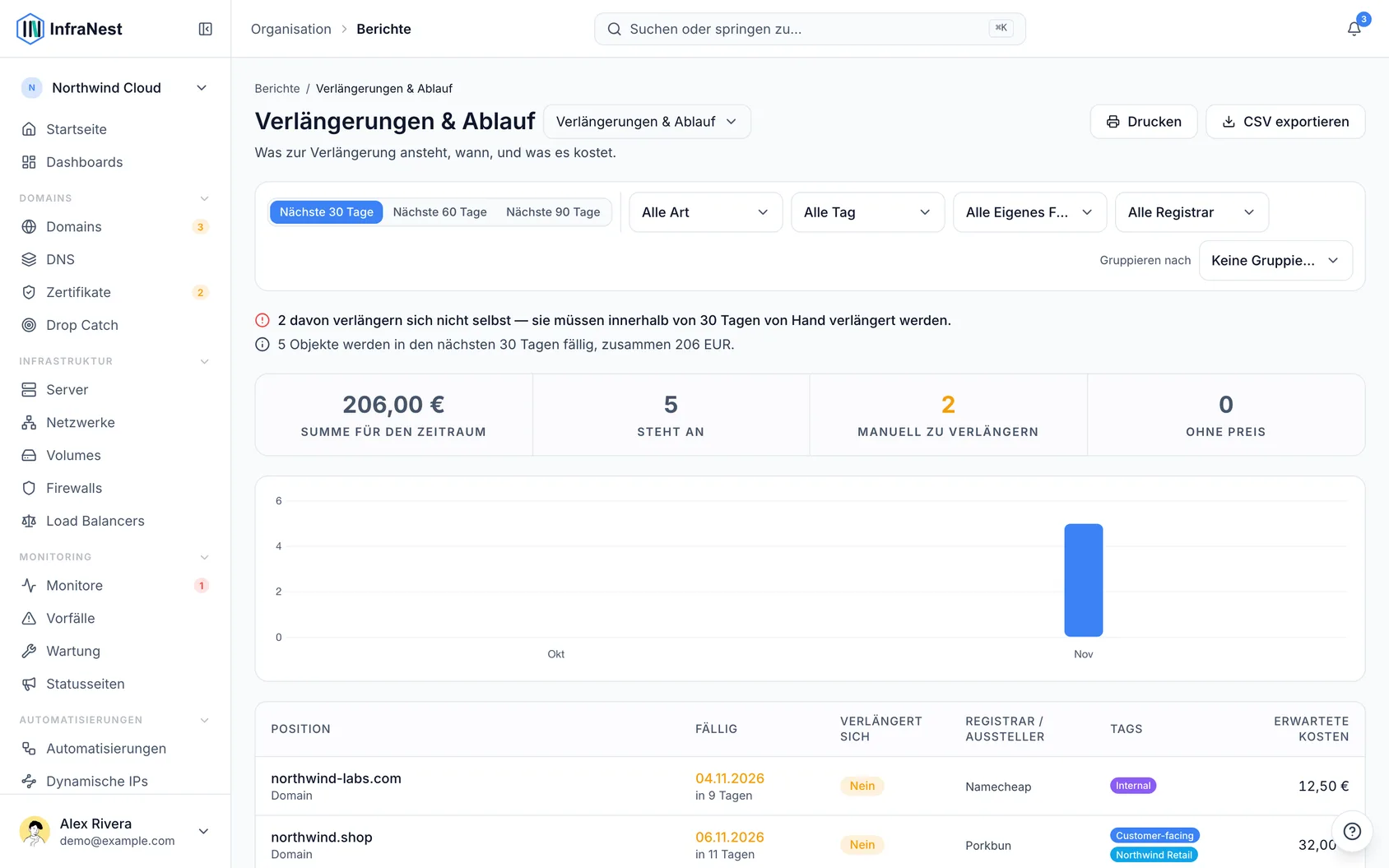Switch to Nächste 90 Tage range
Screen dimensions: 1389x868
coord(553,212)
